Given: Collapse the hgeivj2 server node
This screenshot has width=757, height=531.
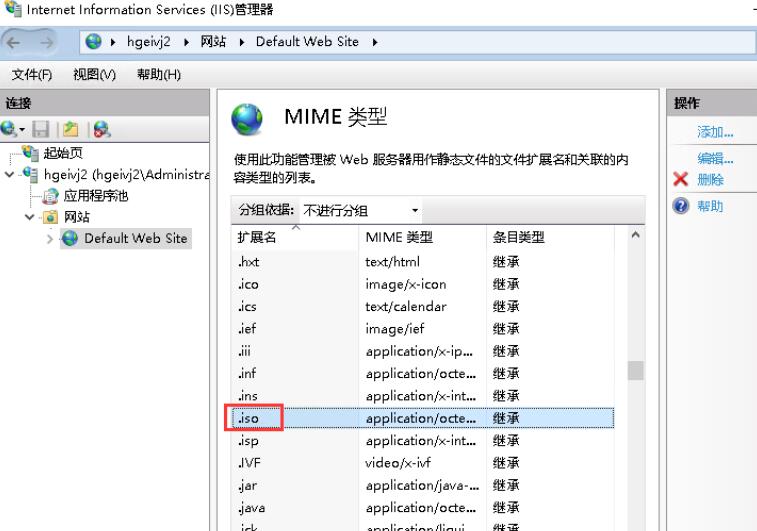Looking at the screenshot, I should point(9,174).
